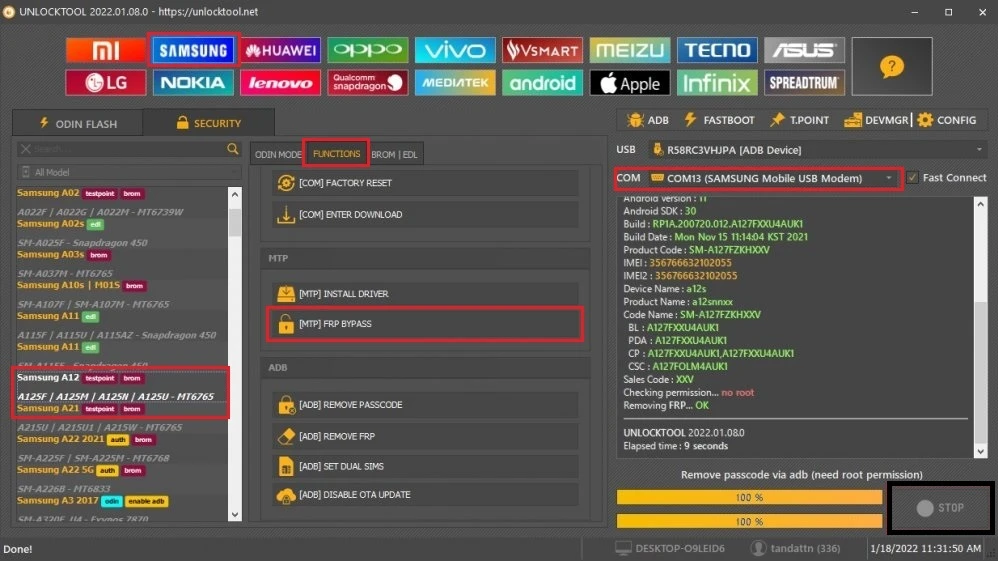Open the ADB tool
Image resolution: width=998 pixels, height=561 pixels.
[648, 120]
